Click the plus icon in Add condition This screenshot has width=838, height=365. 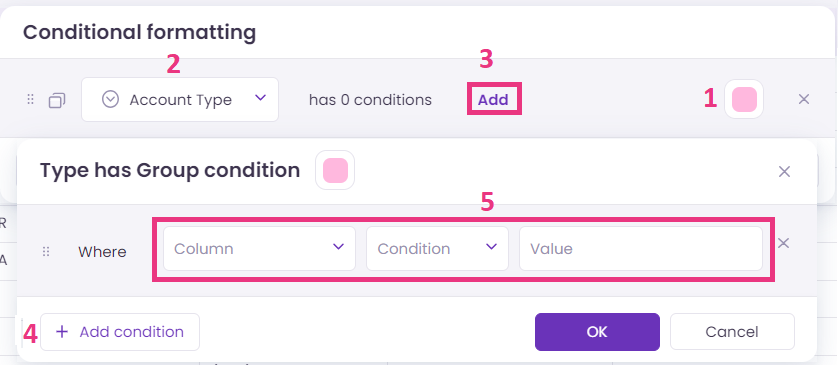pyautogui.click(x=62, y=332)
